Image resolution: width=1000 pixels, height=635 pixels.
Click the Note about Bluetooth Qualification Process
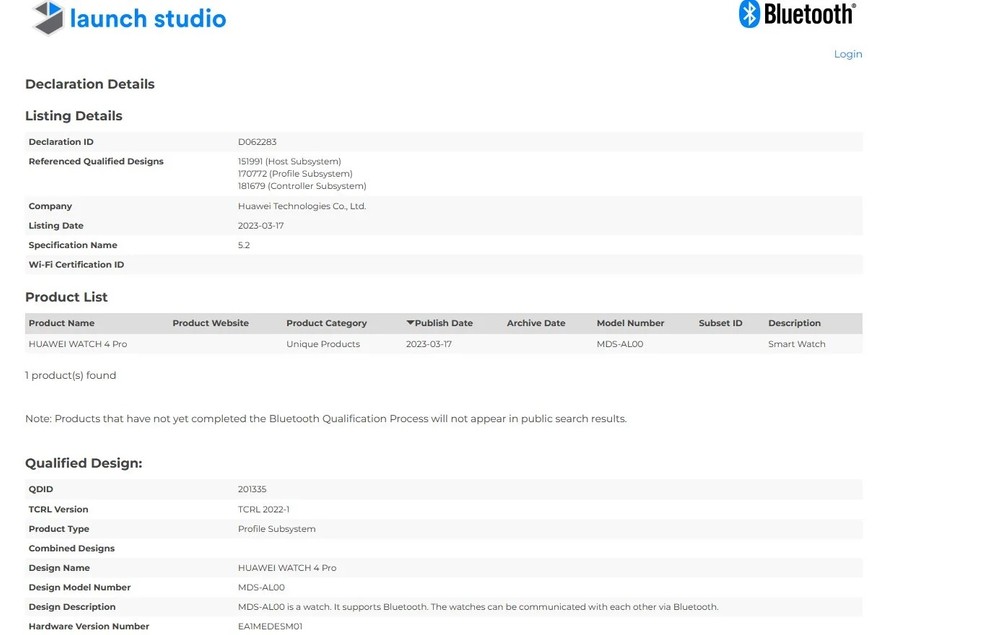click(x=326, y=419)
